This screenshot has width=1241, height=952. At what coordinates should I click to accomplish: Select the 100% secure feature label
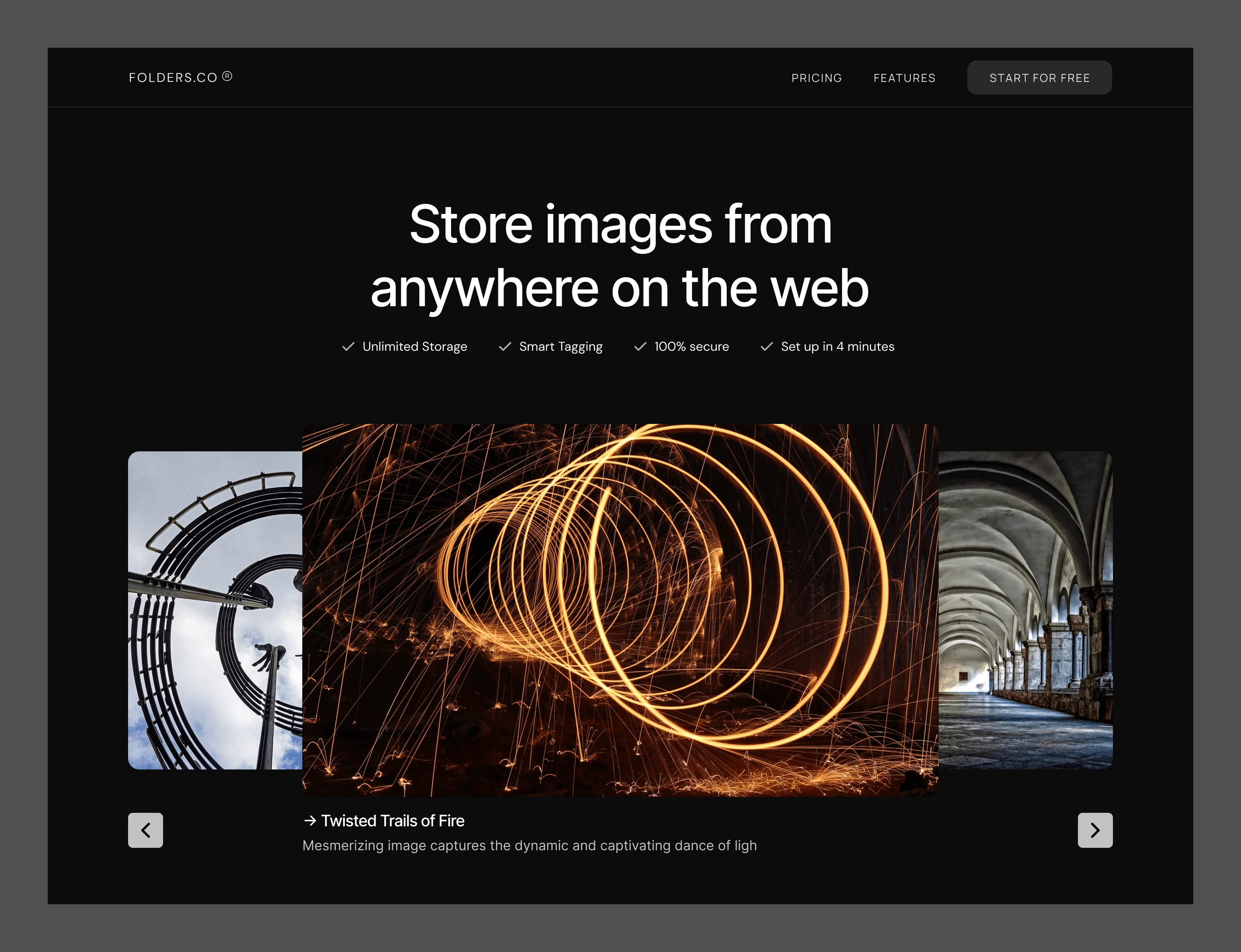[x=691, y=346]
